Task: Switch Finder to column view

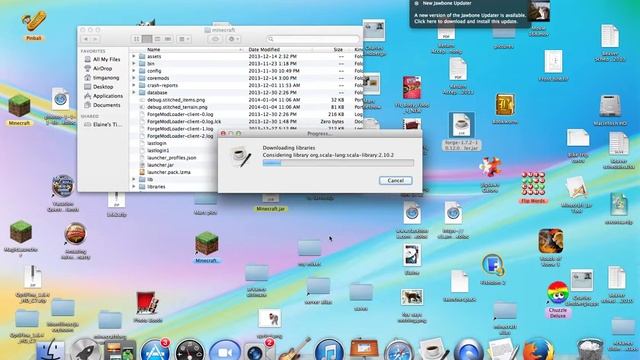Action: pos(158,39)
